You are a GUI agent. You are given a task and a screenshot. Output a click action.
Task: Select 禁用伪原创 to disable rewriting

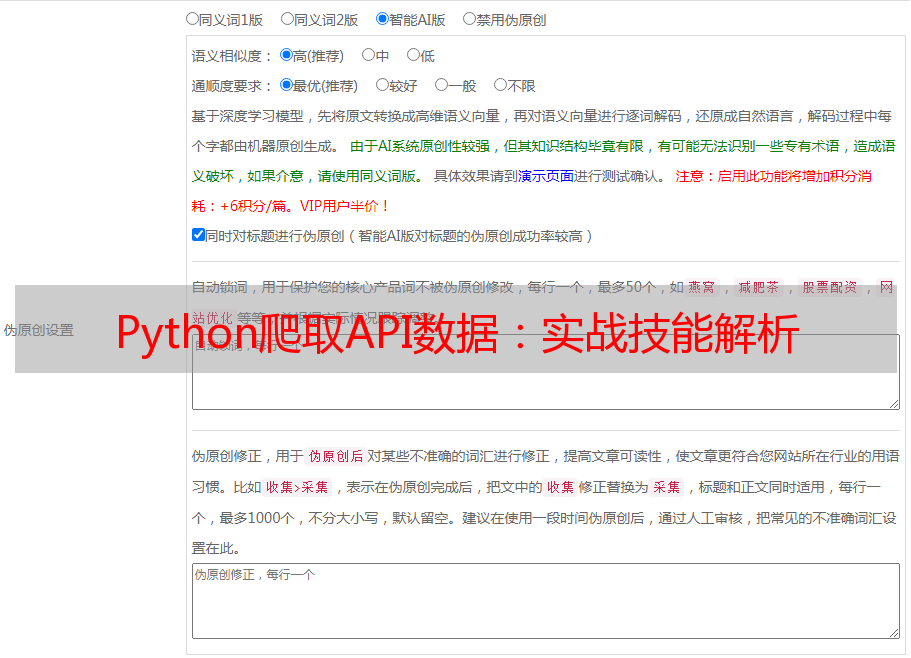point(469,19)
